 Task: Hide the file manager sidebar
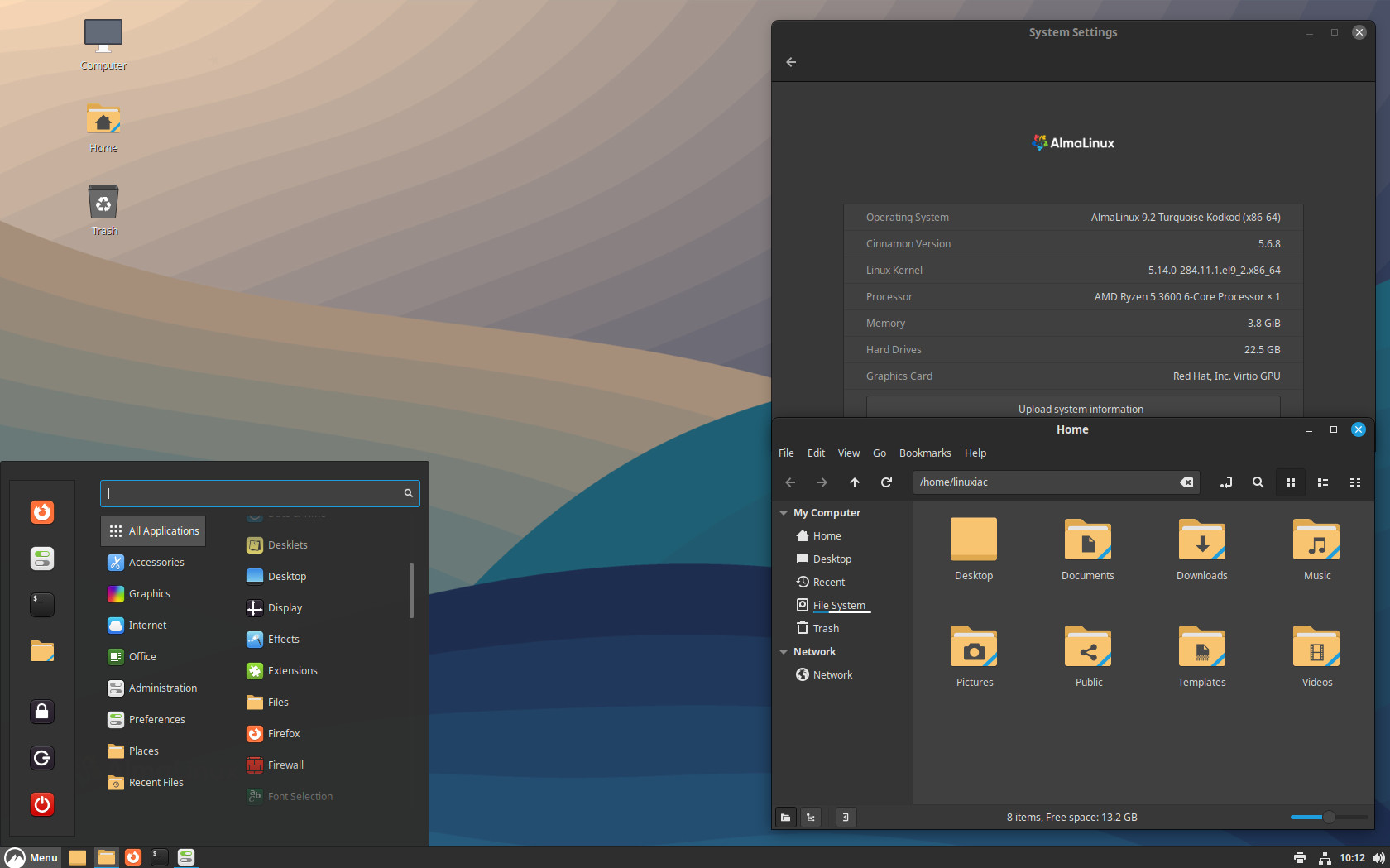[x=846, y=818]
